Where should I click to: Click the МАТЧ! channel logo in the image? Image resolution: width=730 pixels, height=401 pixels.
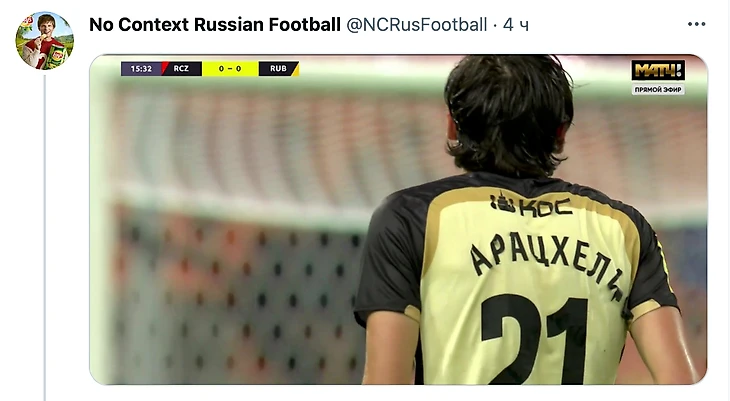(x=657, y=70)
